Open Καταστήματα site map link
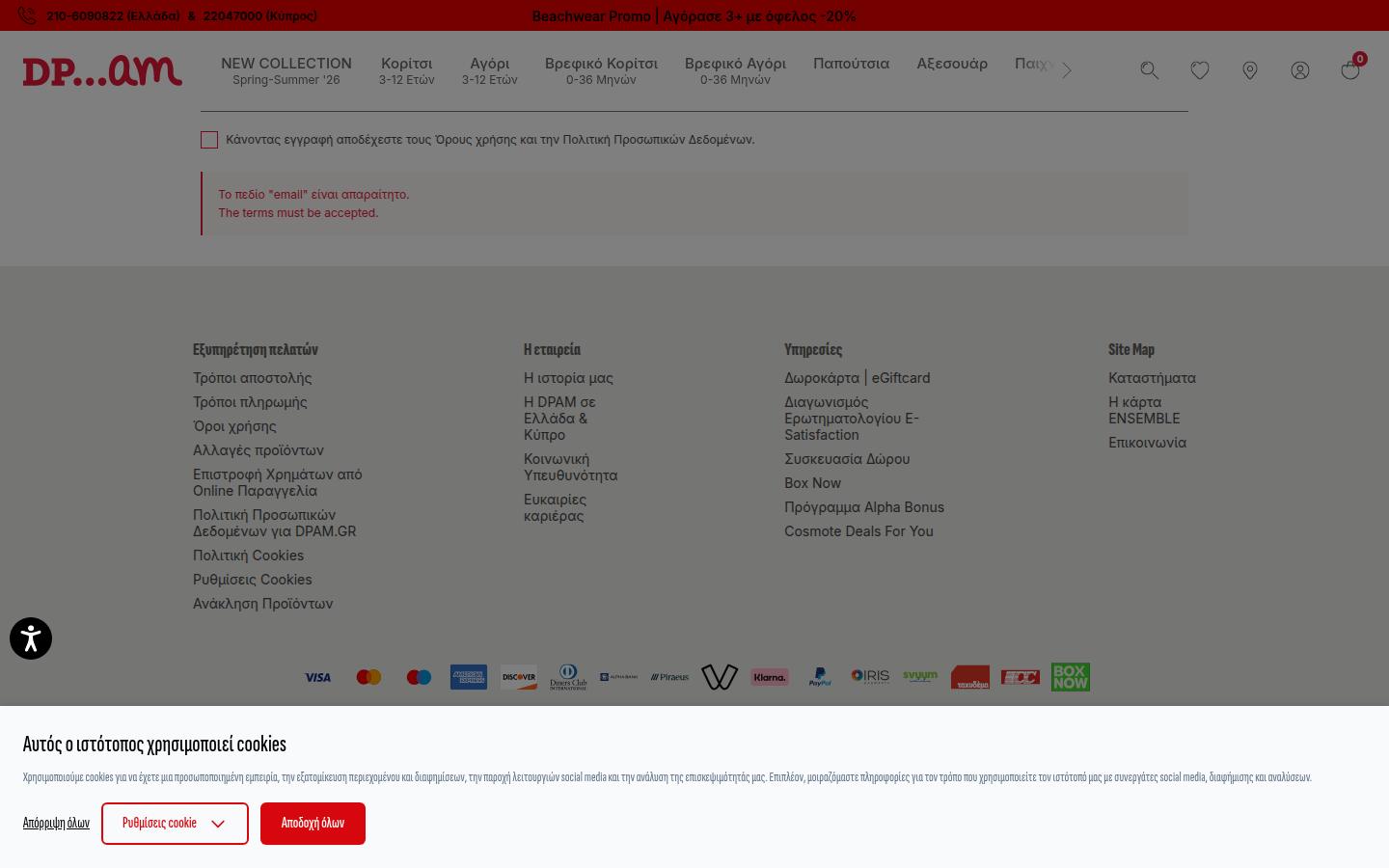1389x868 pixels. point(1152,378)
